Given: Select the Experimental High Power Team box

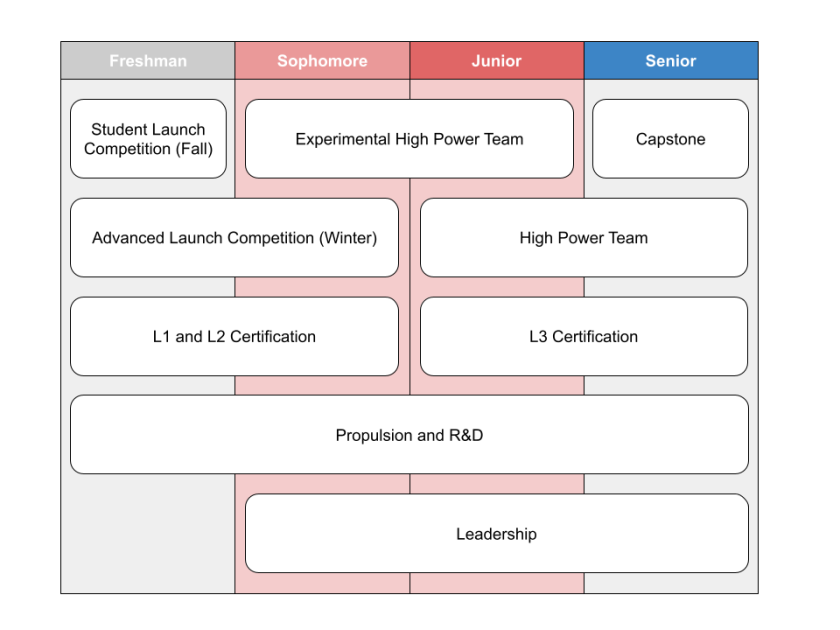Looking at the screenshot, I should click(x=409, y=139).
